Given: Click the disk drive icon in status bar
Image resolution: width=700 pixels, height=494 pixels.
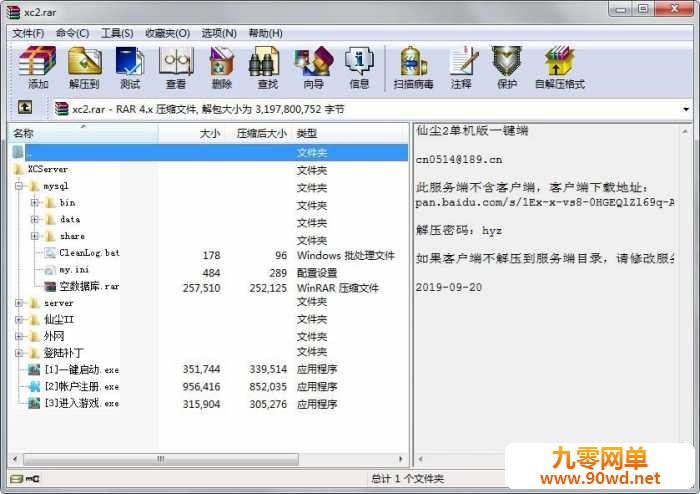Looking at the screenshot, I should coord(16,479).
